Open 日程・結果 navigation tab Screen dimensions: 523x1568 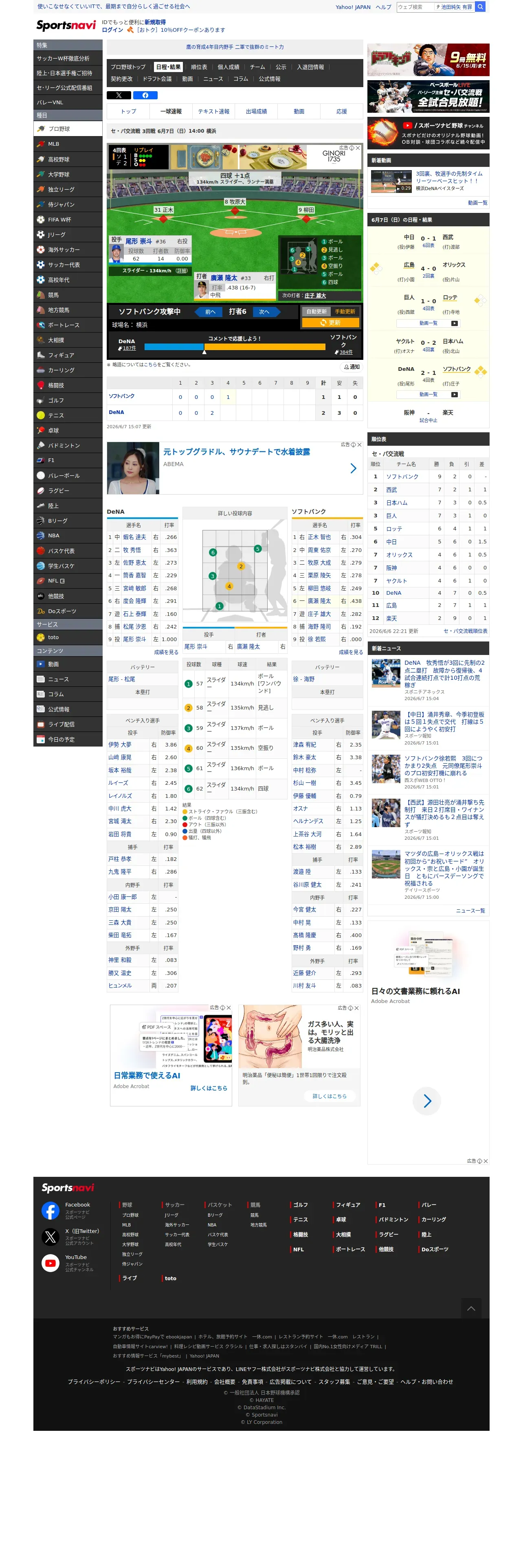pos(168,67)
